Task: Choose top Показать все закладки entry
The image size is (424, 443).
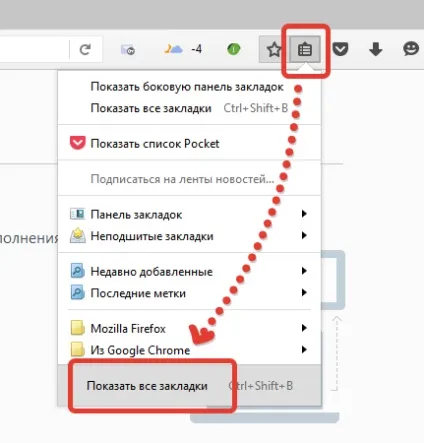Action: [189, 108]
